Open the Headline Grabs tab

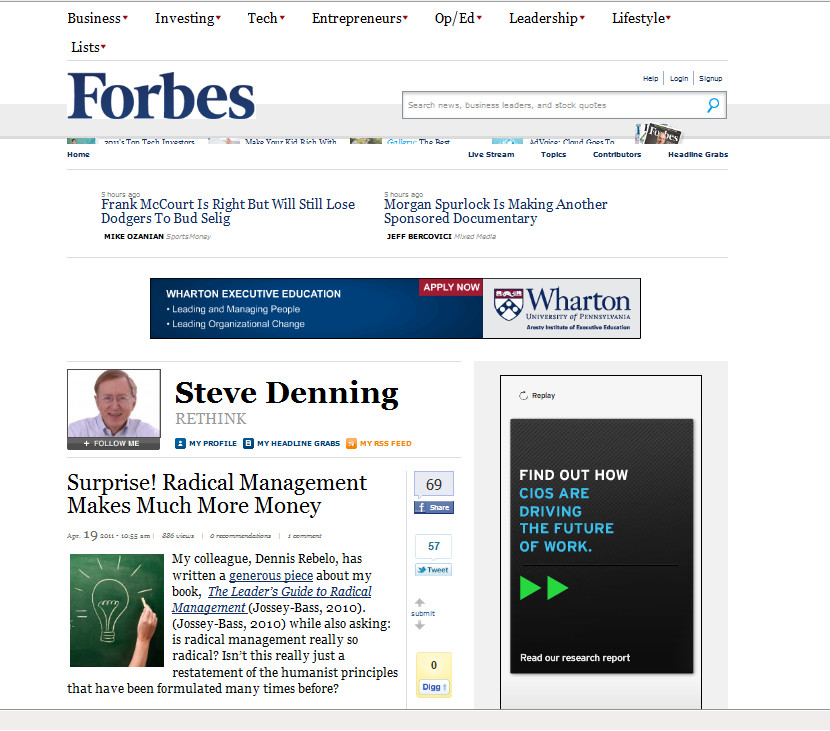point(698,155)
